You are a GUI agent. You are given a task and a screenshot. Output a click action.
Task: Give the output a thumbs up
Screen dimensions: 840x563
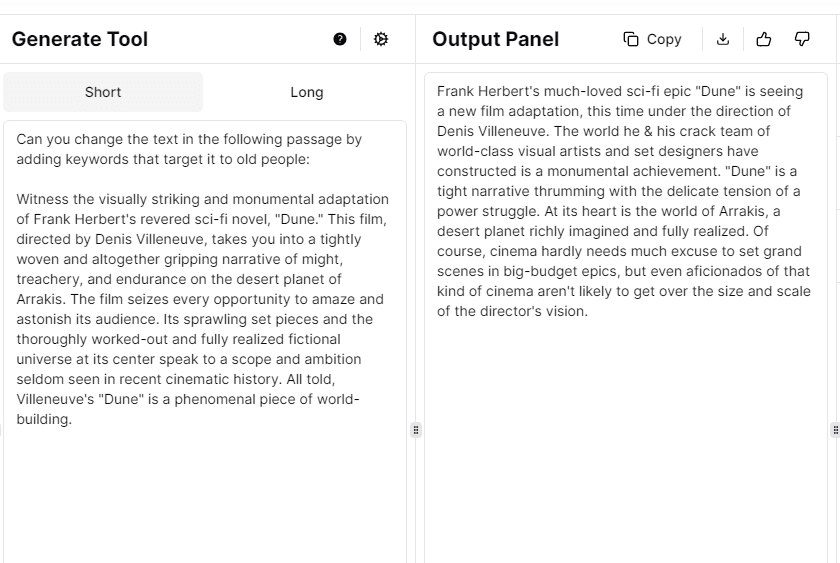[764, 39]
